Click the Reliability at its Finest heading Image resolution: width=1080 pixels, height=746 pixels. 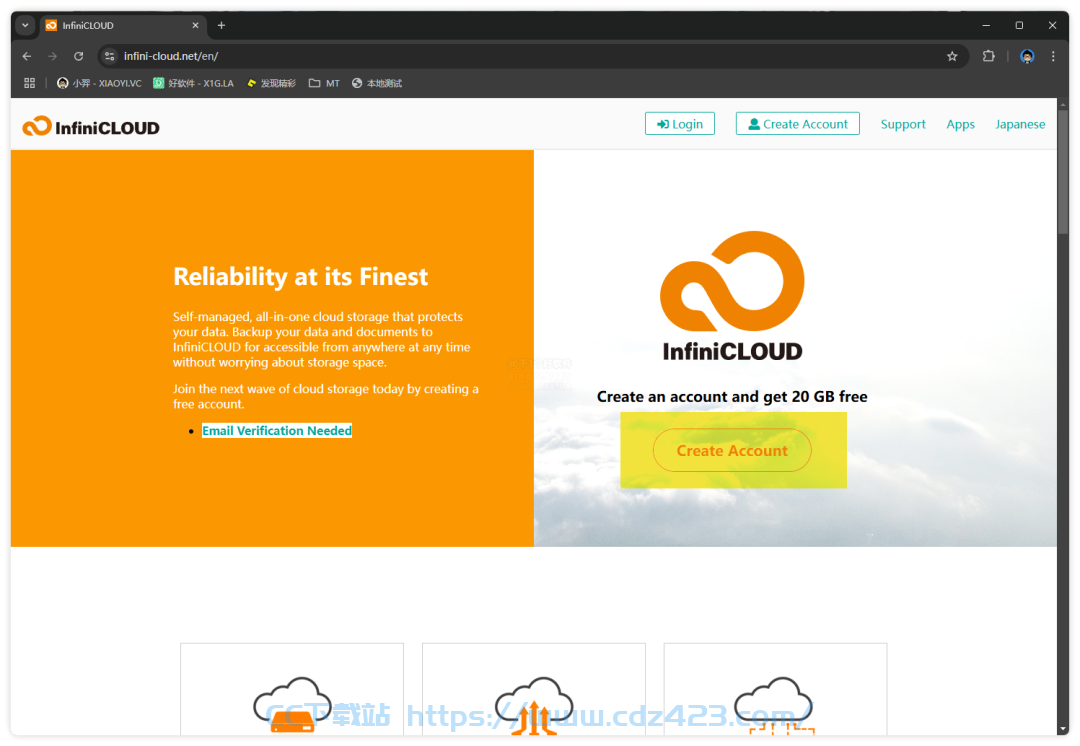coord(300,277)
